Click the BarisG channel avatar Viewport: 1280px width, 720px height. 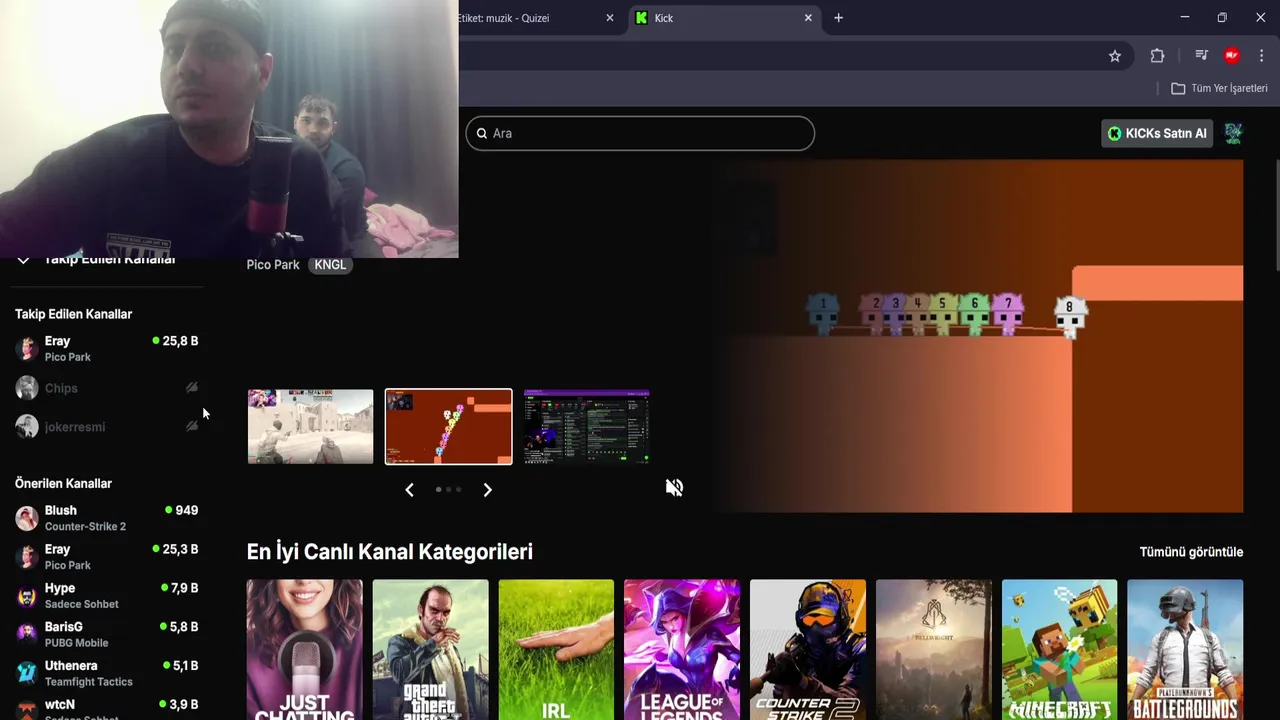27,635
